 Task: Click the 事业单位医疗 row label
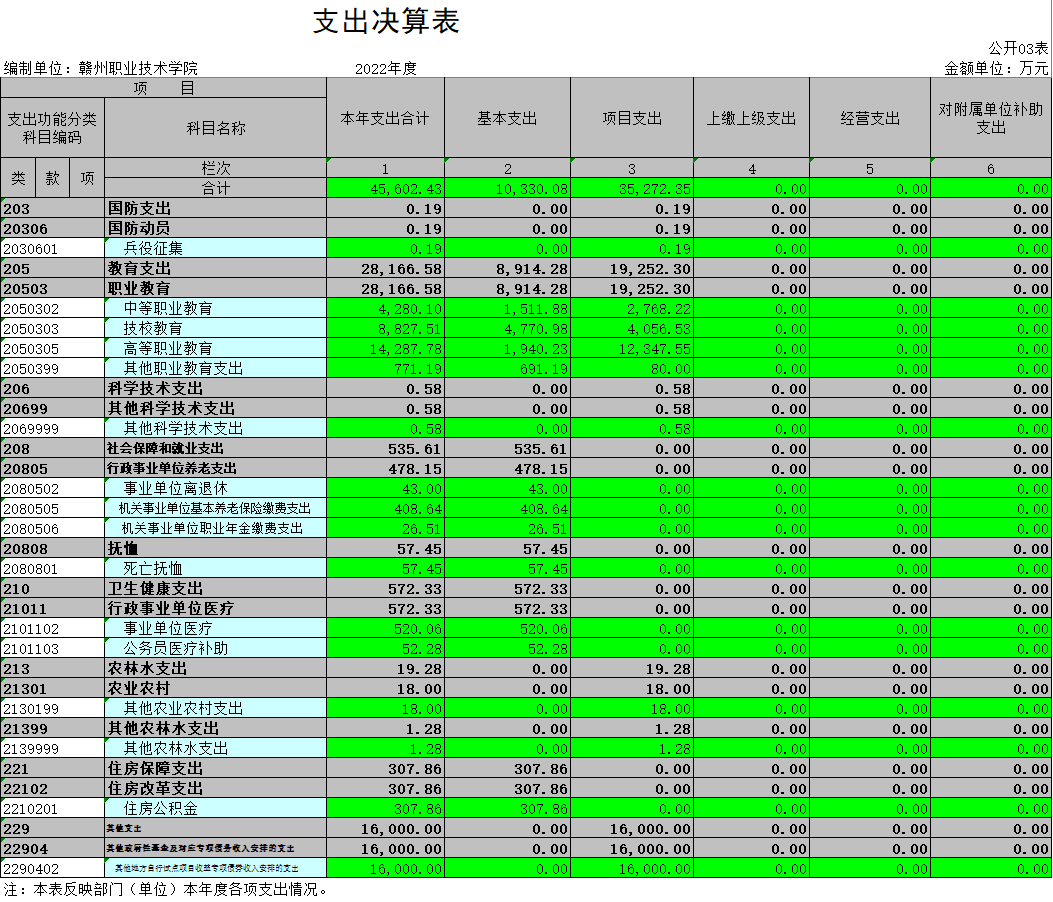[x=167, y=629]
